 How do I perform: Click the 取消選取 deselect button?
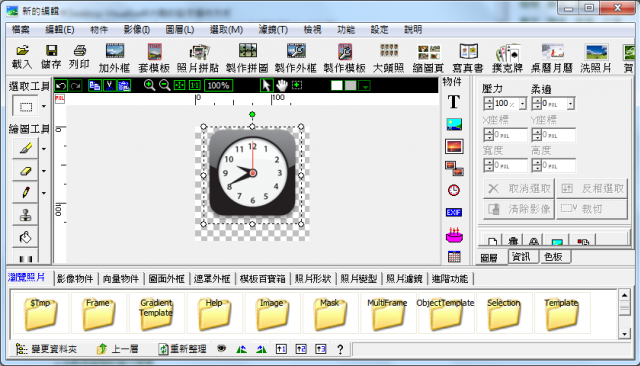[519, 188]
